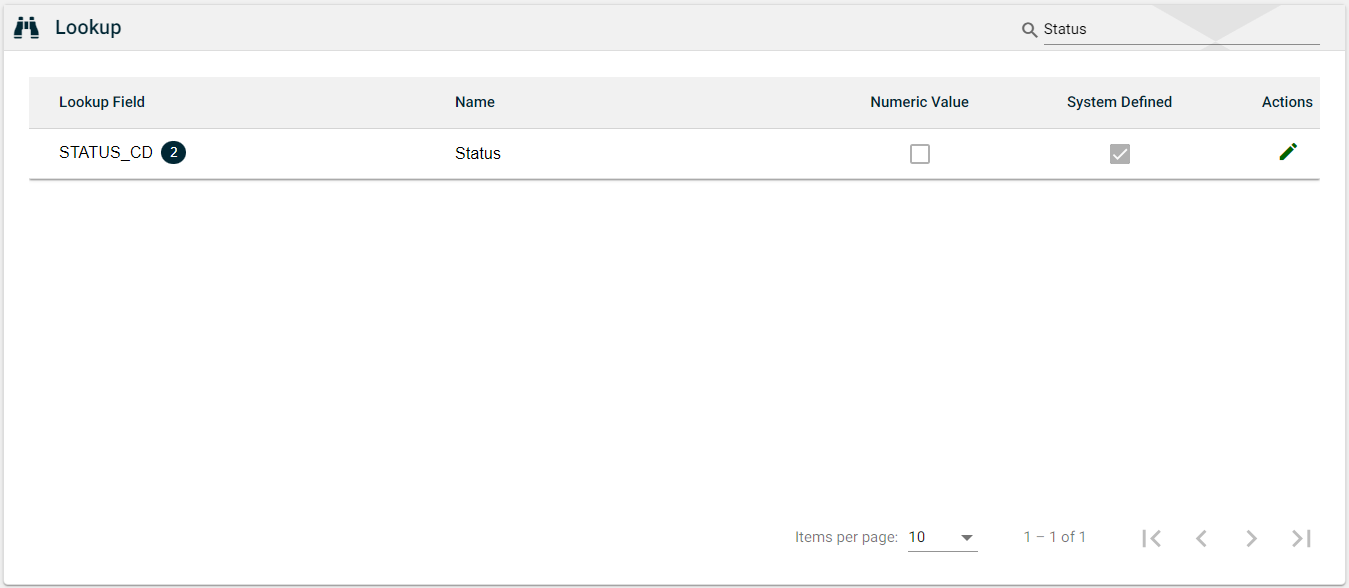Screen dimensions: 1349x588
Task: Click the magnifying glass search icon
Action: [x=1029, y=30]
